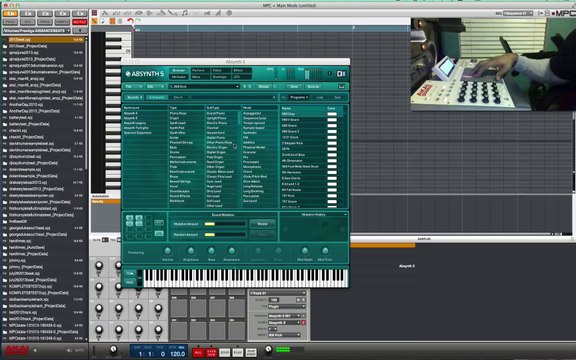Click the Absynth 5 logo
The width and height of the screenshot is (576, 360).
(144, 74)
